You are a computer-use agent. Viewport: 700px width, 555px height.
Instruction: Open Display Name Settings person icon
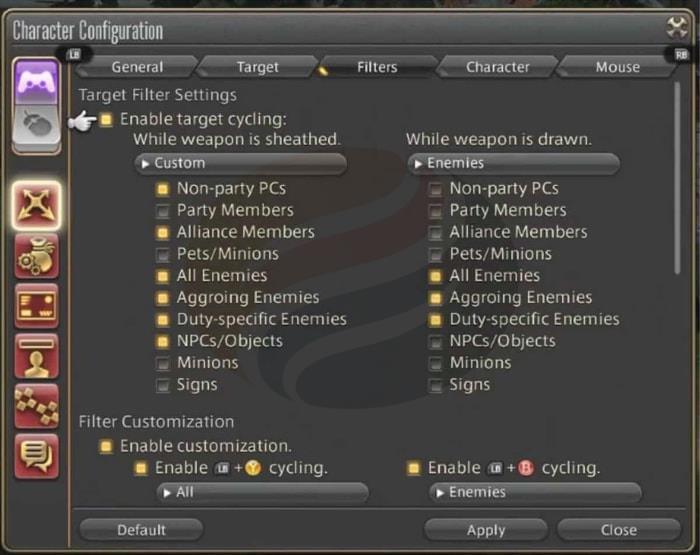[x=37, y=356]
